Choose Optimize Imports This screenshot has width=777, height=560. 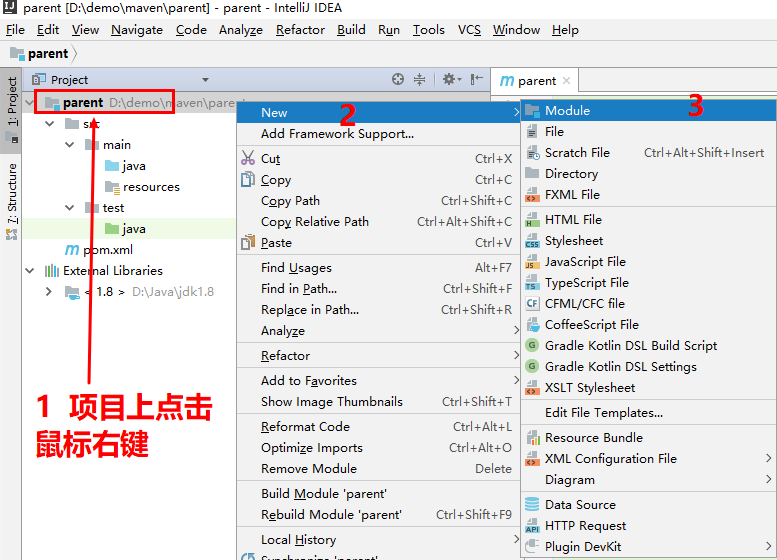[378, 448]
